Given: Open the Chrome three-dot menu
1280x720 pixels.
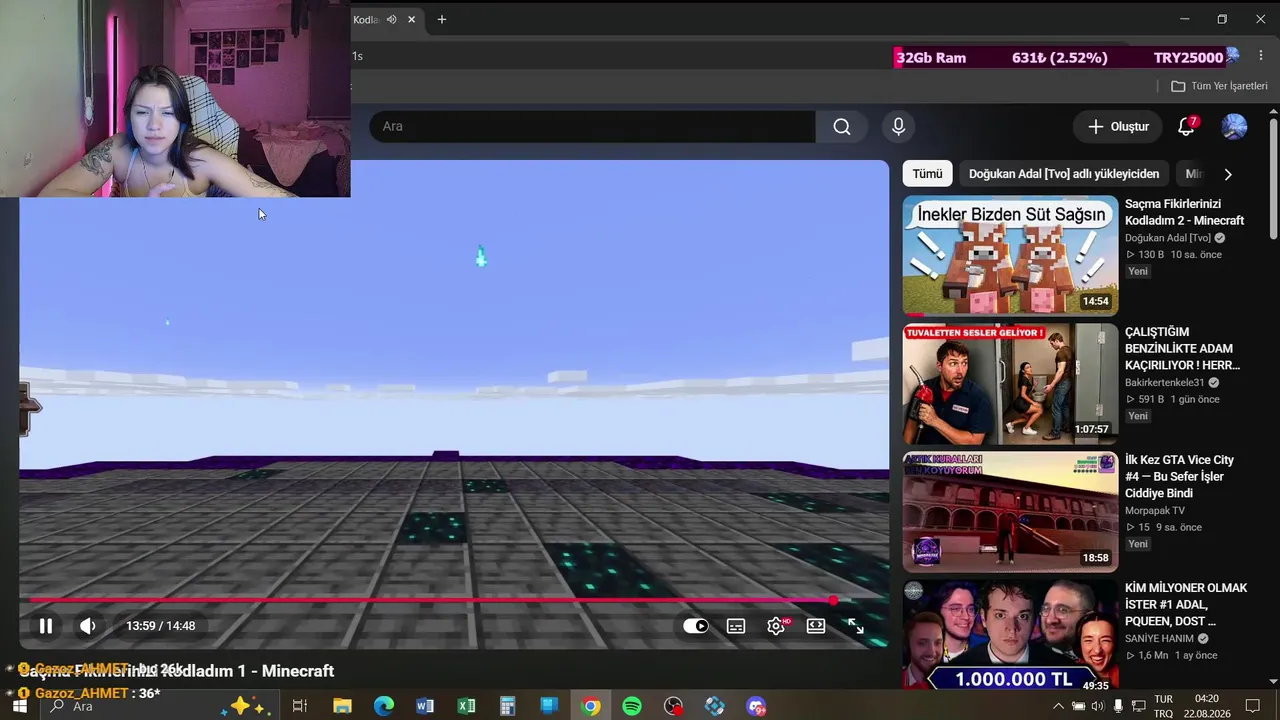Looking at the screenshot, I should point(1259,56).
